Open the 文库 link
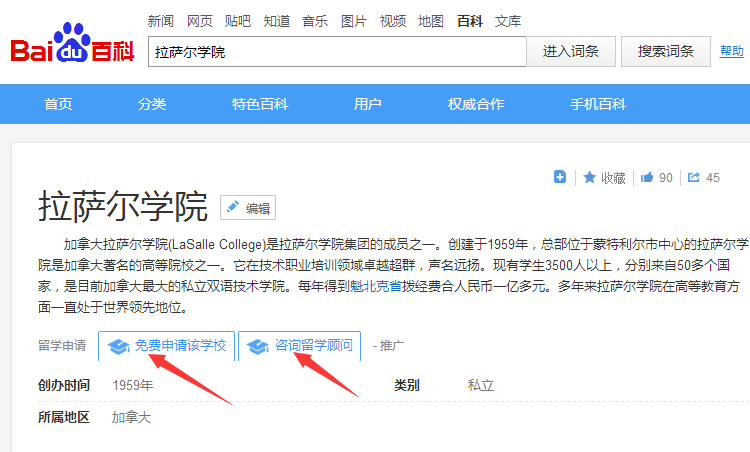 pos(508,21)
